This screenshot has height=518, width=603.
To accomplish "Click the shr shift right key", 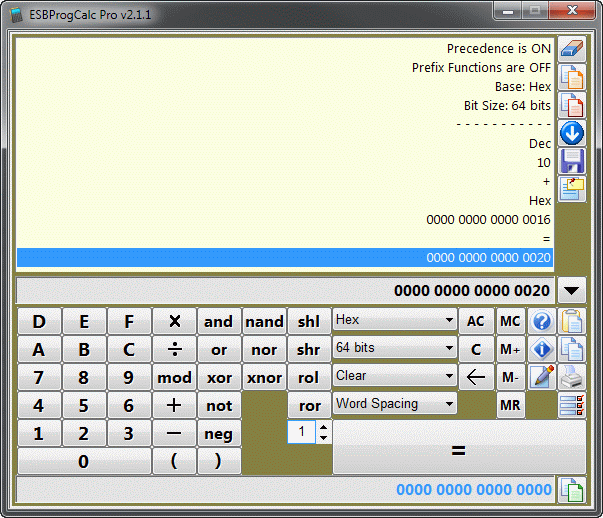I will point(309,349).
